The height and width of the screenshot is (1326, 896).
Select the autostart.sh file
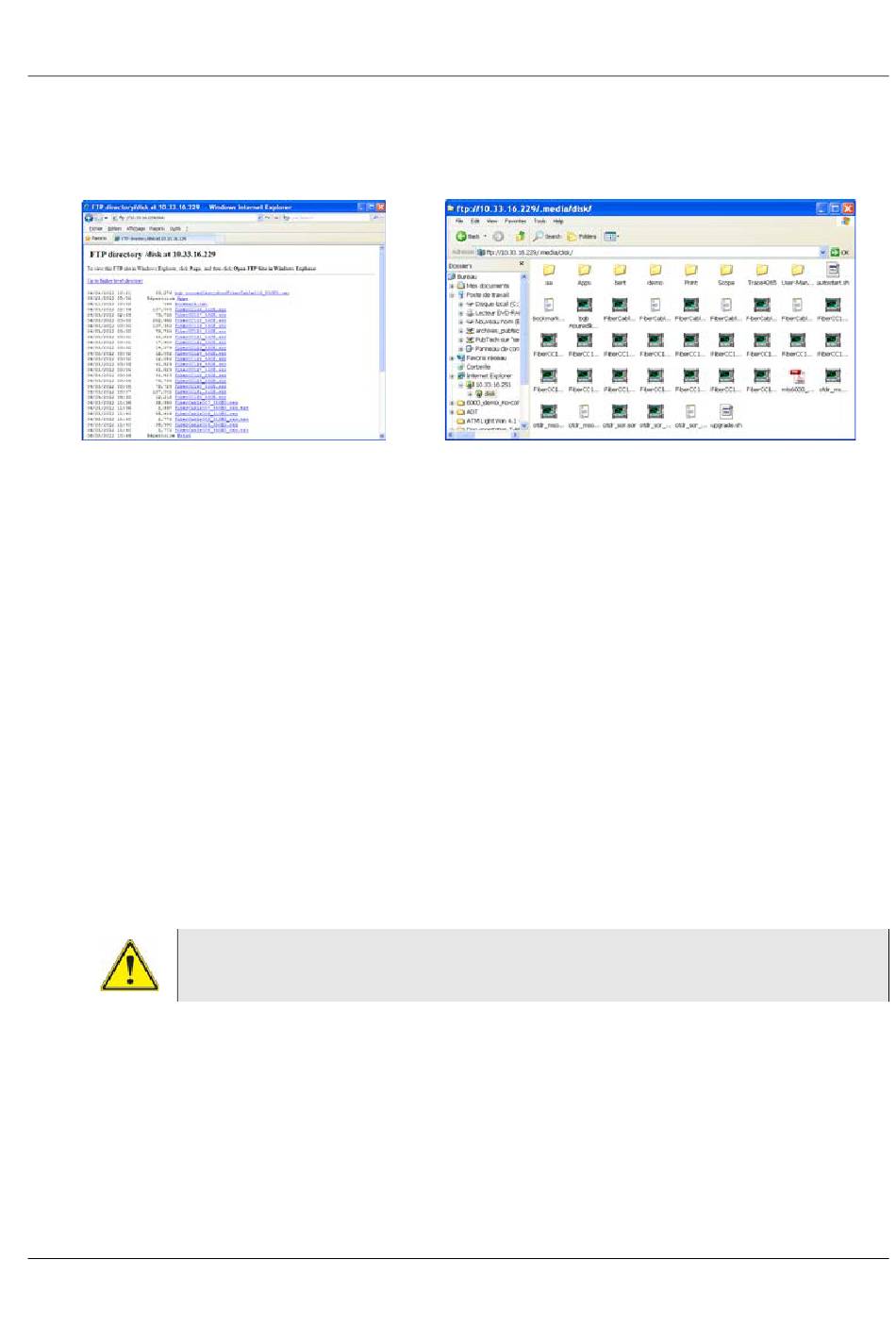(833, 274)
